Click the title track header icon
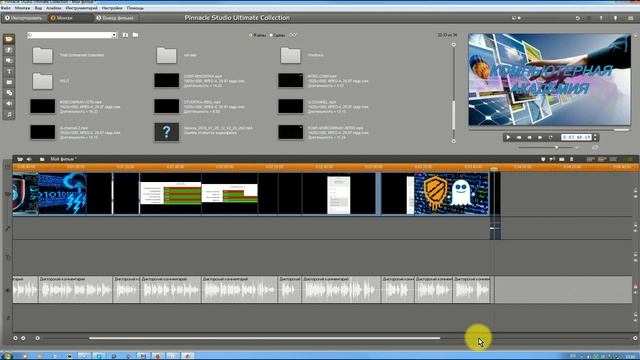This screenshot has width=640, height=360. [7, 258]
